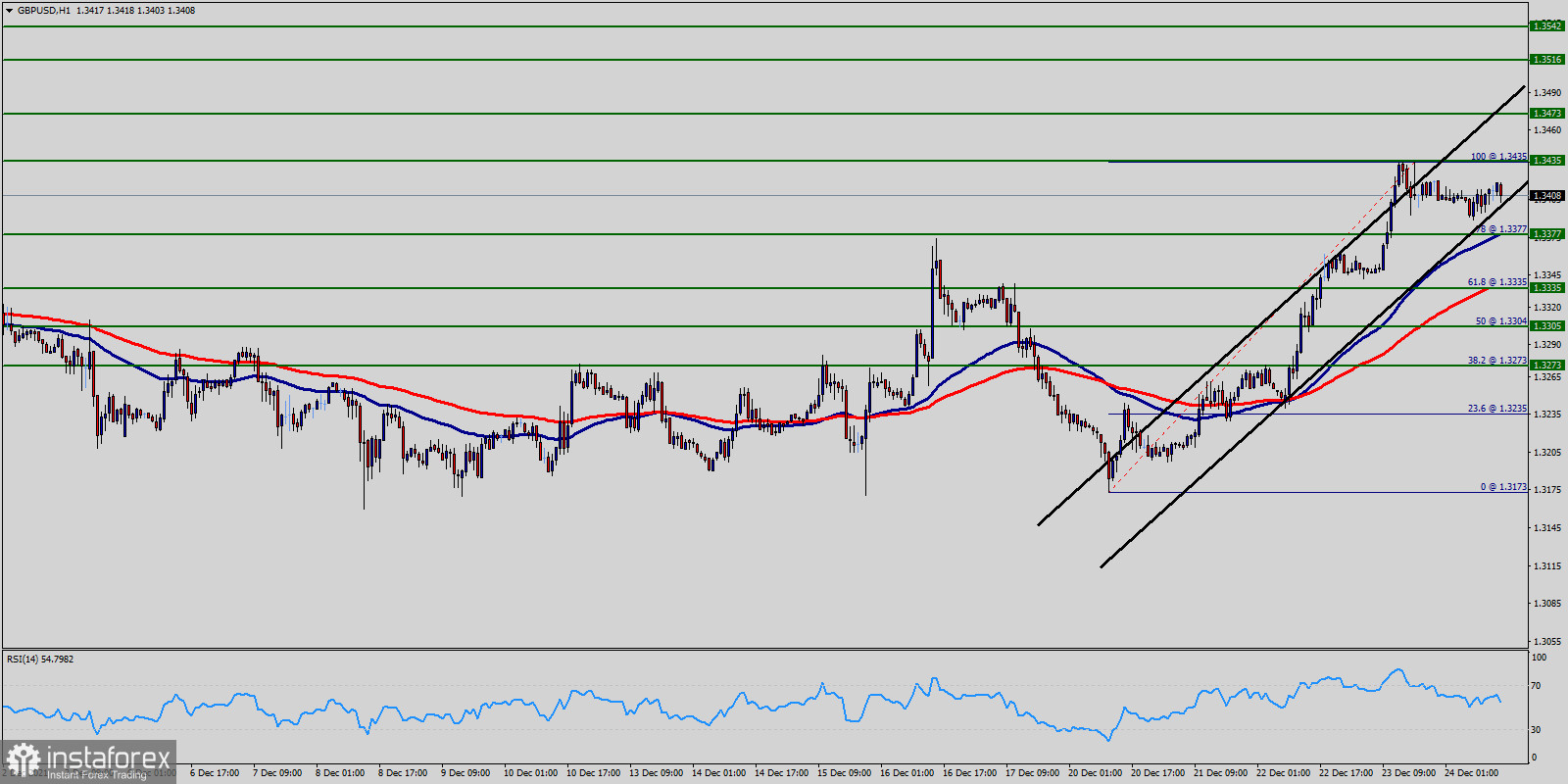Click the RSI scale value 30
1568x784 pixels.
1536,730
